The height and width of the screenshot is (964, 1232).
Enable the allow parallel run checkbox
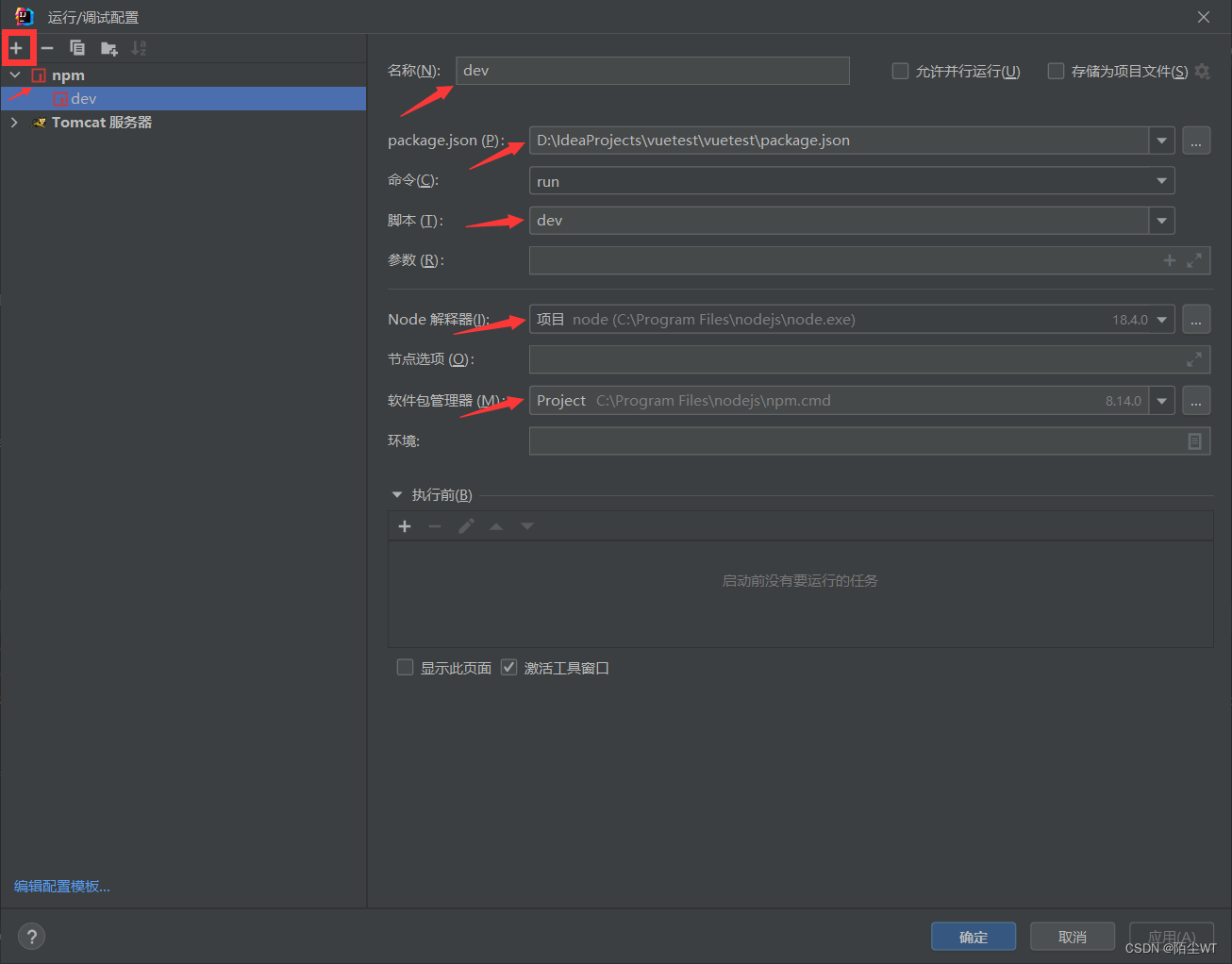[x=900, y=72]
